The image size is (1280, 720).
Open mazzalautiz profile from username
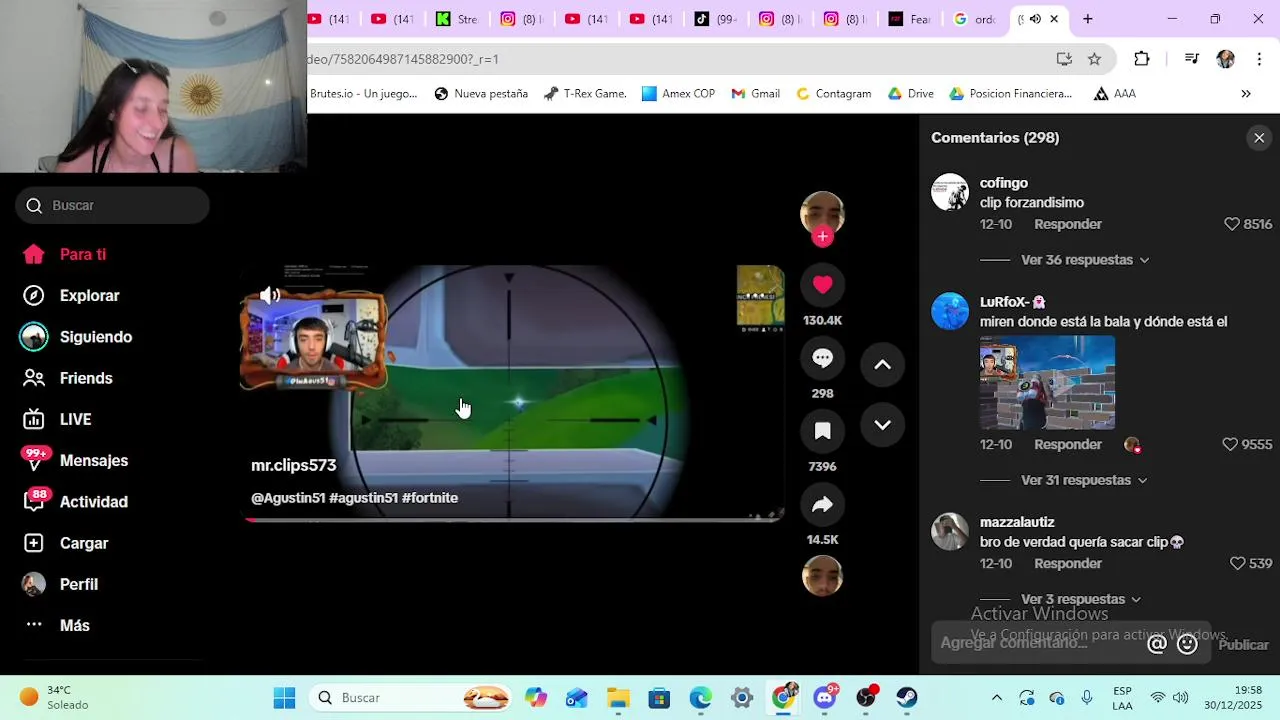1017,522
